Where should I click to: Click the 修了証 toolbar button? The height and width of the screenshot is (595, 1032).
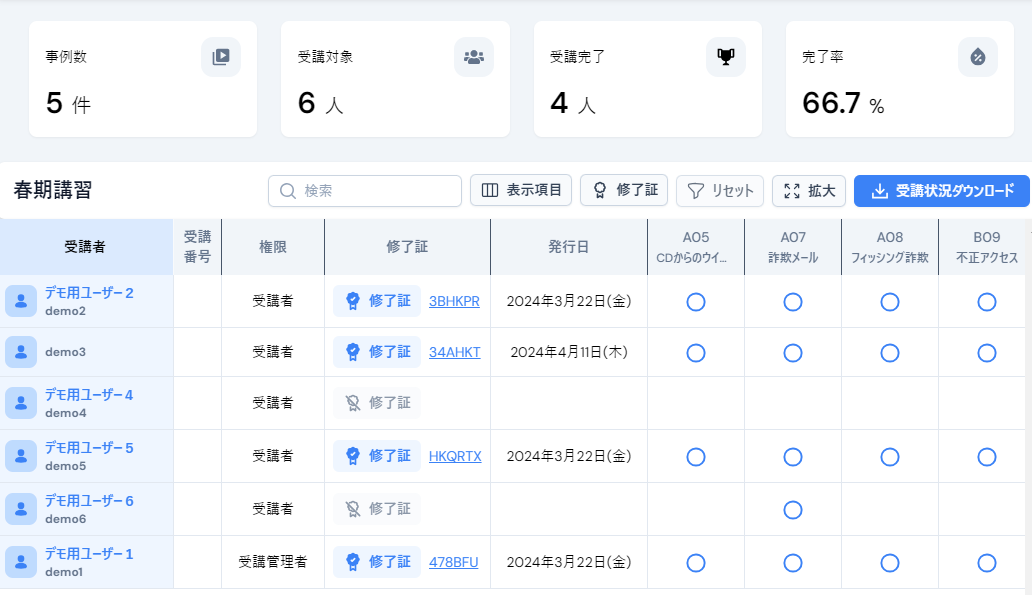624,190
